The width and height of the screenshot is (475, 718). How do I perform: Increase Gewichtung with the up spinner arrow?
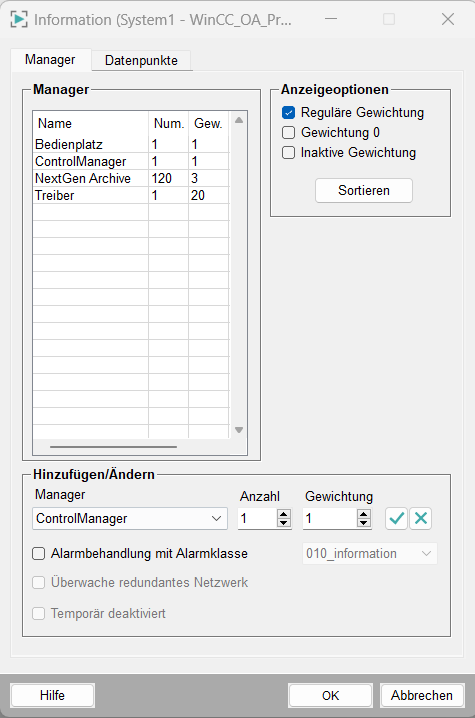point(364,514)
